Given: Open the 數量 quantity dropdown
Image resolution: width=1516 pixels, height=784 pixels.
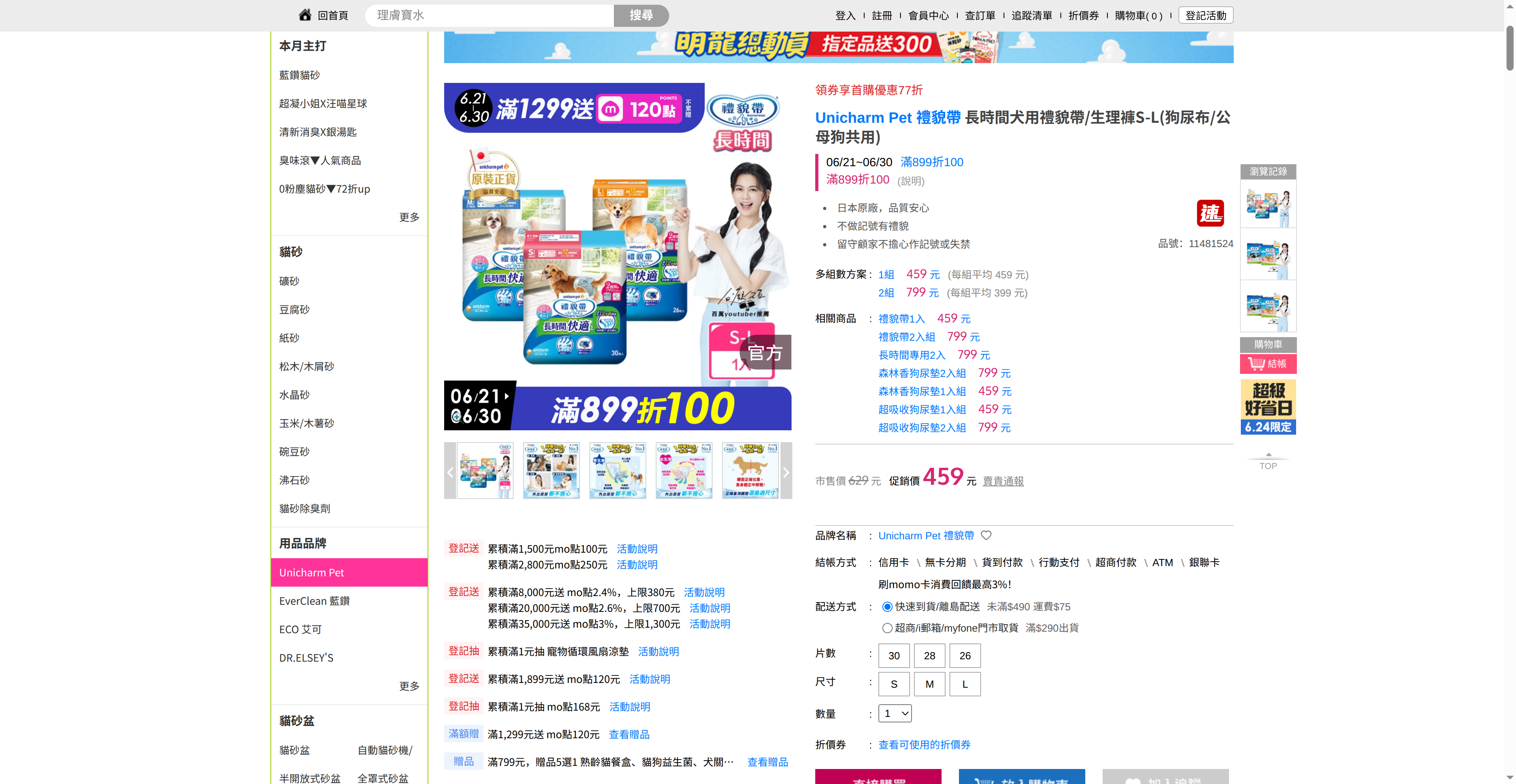Looking at the screenshot, I should pos(895,713).
